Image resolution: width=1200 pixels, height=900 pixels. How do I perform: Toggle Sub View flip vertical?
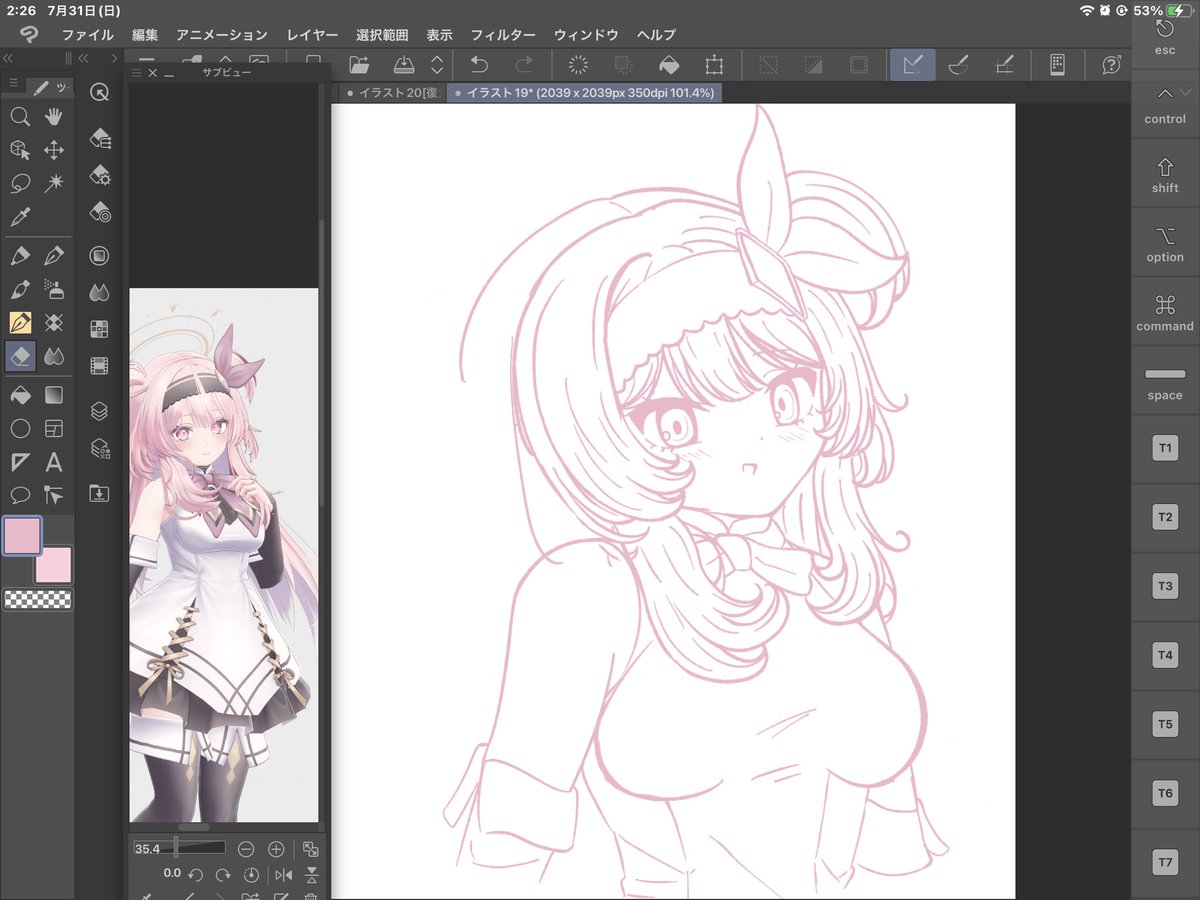point(311,874)
